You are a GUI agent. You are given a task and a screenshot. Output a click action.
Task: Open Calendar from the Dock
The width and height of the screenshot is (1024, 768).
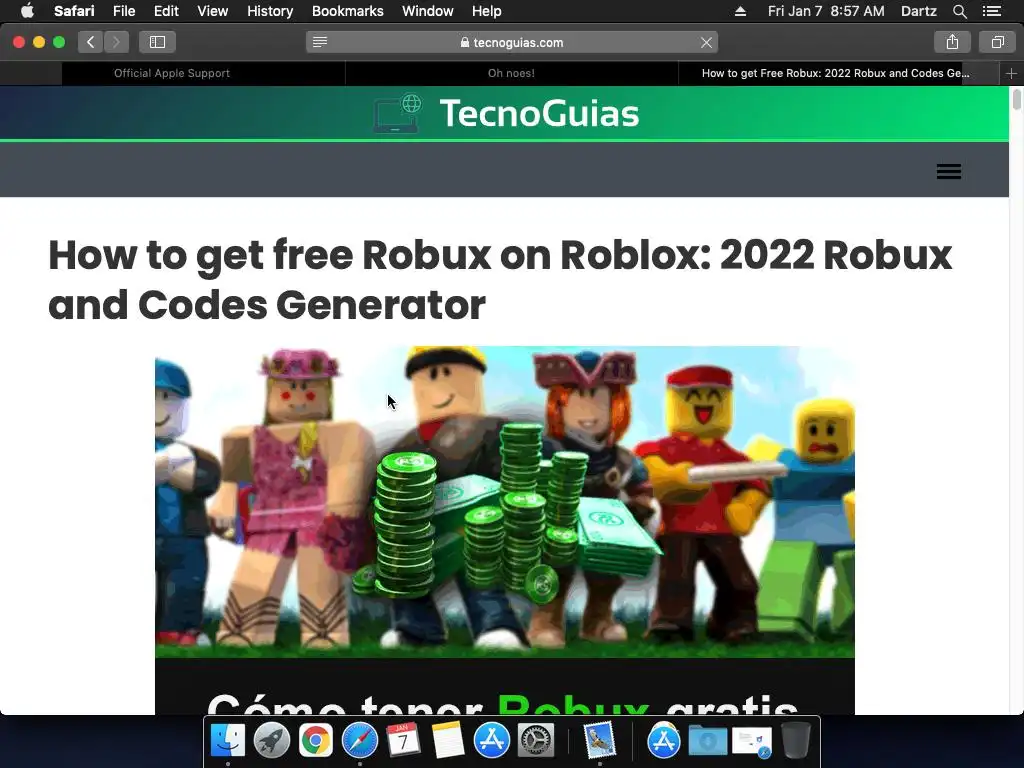tap(403, 740)
